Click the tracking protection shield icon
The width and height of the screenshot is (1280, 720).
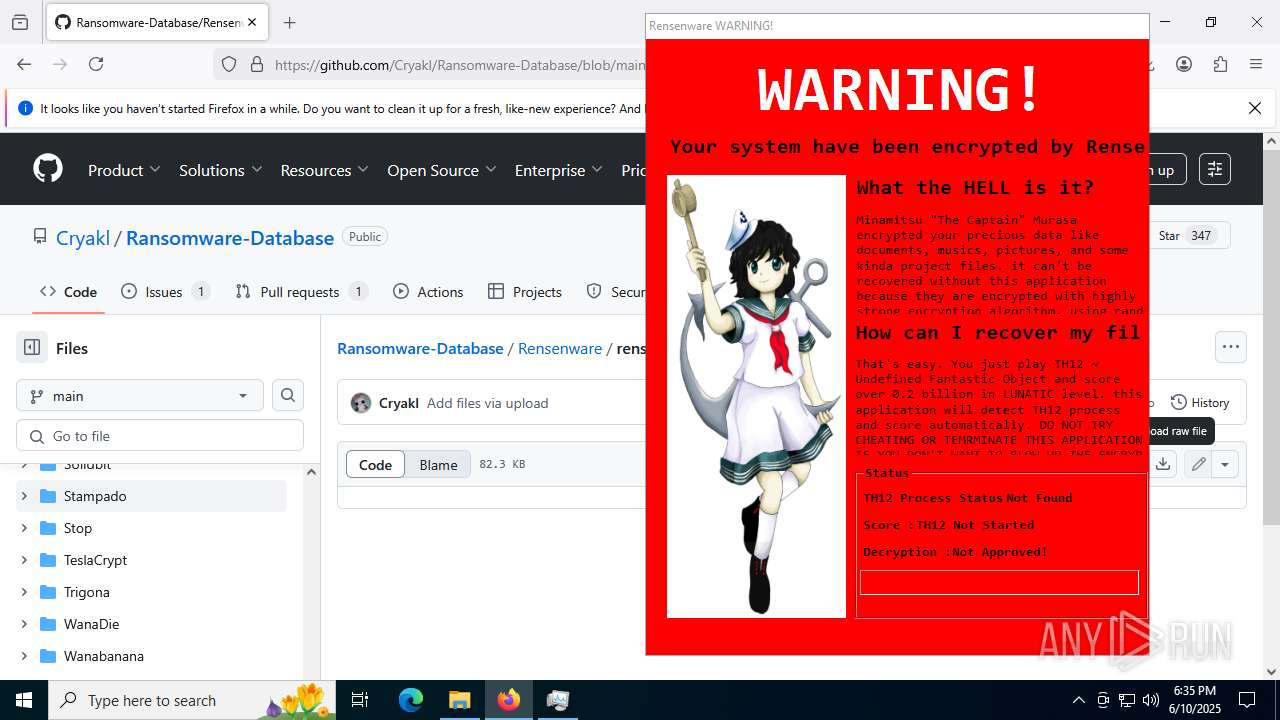point(229,64)
